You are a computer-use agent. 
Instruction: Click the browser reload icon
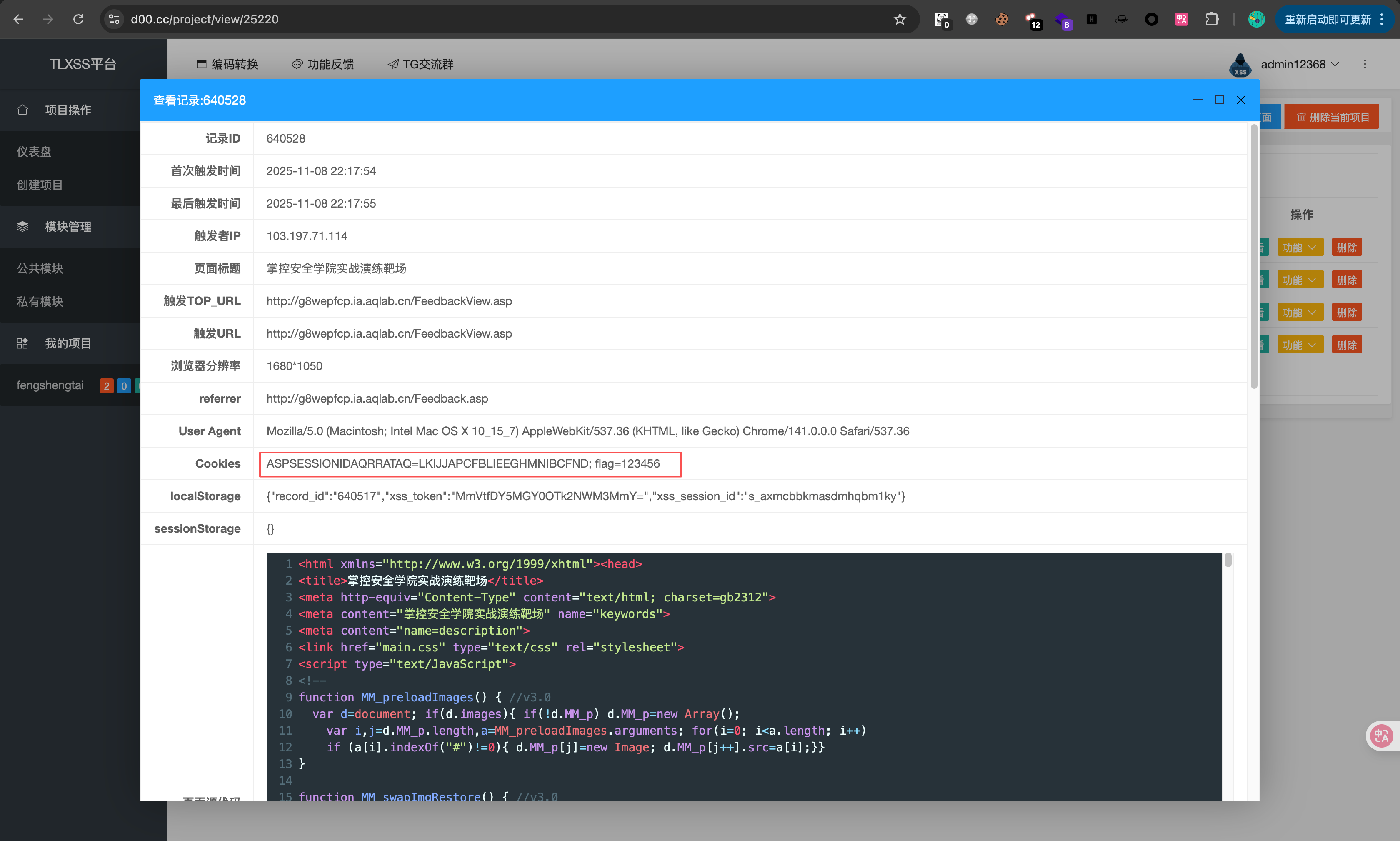pyautogui.click(x=78, y=19)
